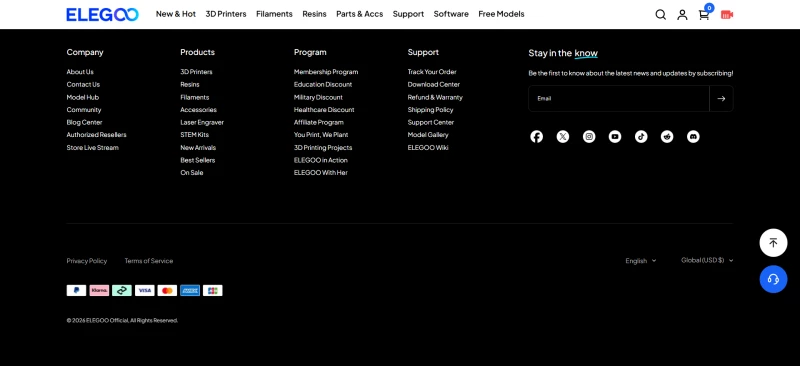Image resolution: width=800 pixels, height=366 pixels.
Task: Visit the X (Twitter) social icon
Action: pos(563,136)
